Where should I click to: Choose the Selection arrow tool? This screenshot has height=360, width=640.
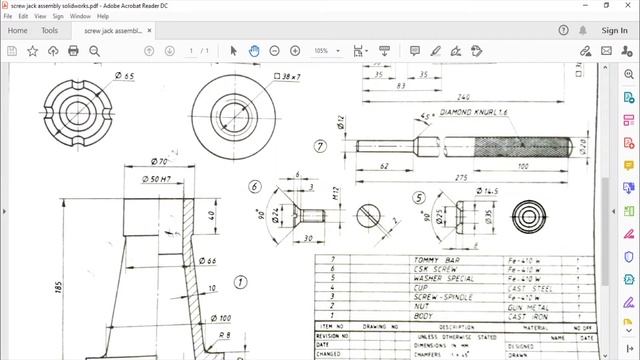(233, 51)
